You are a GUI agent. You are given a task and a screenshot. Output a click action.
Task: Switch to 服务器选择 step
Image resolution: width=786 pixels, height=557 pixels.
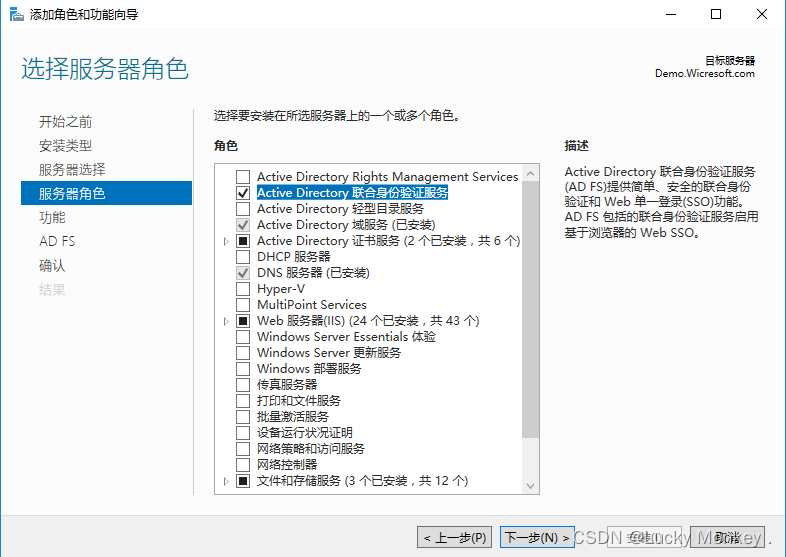click(x=72, y=169)
